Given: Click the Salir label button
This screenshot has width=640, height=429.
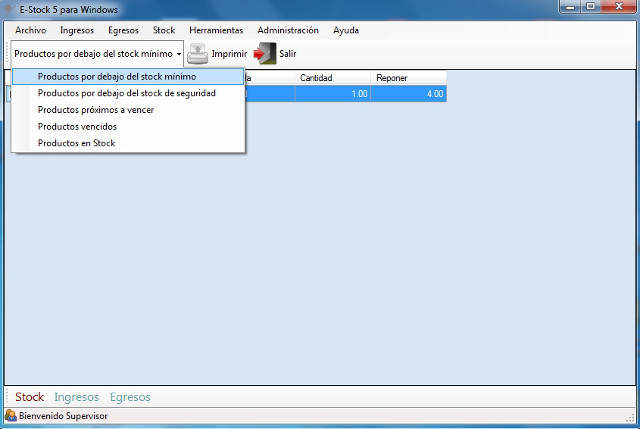Looking at the screenshot, I should 288,54.
